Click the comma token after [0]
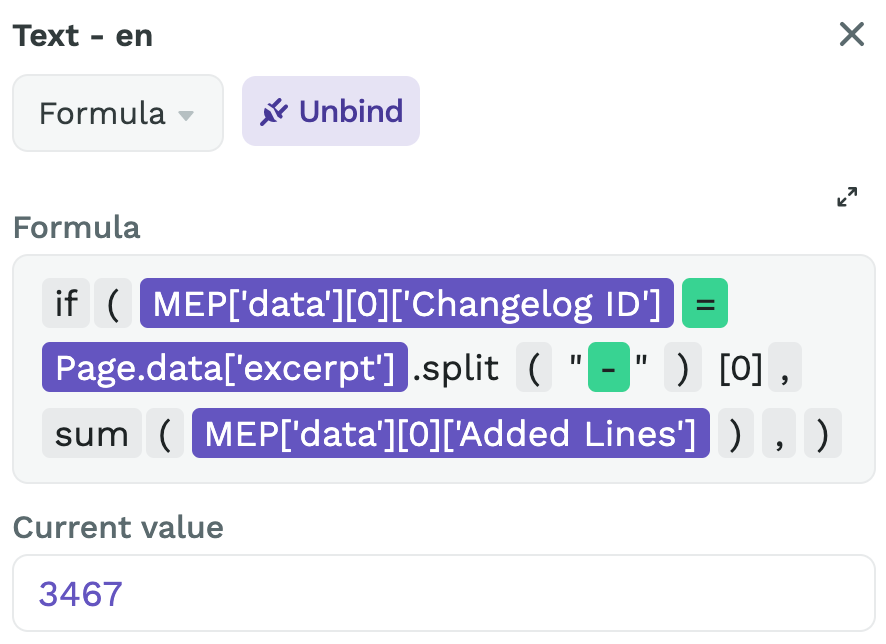The image size is (886, 644). 782,368
